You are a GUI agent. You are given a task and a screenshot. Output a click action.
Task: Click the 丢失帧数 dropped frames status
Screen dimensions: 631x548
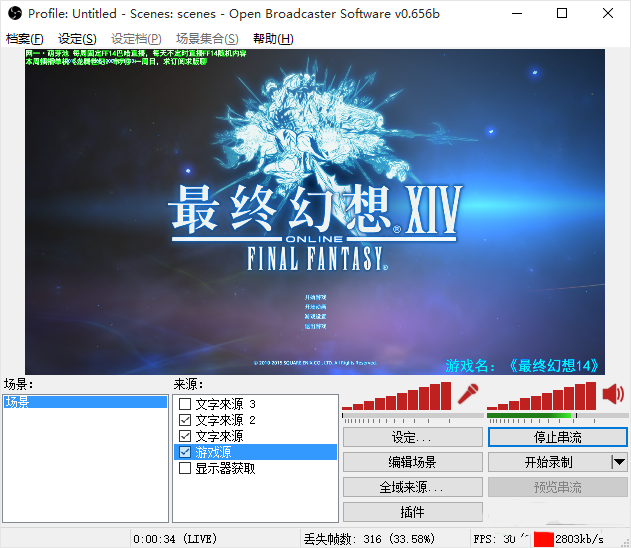369,539
